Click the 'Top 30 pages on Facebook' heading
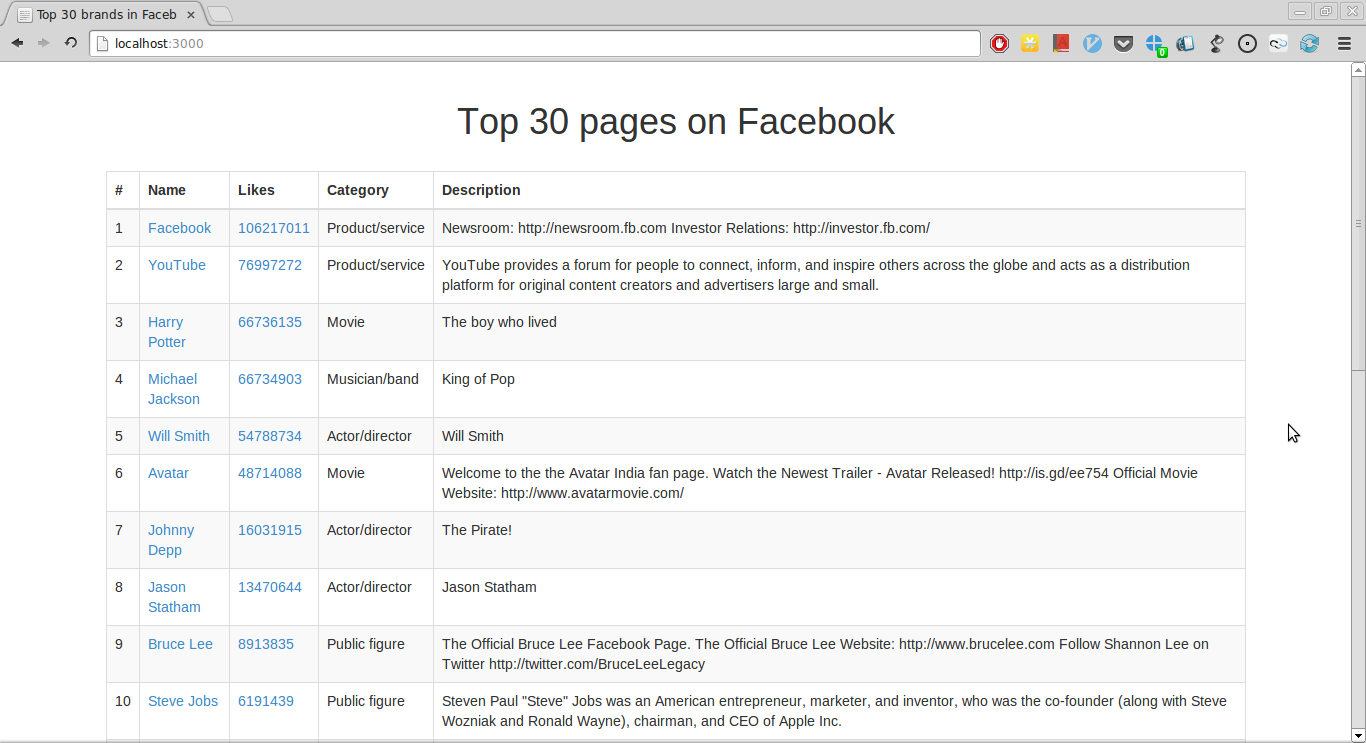Screen dimensions: 1366x743 (x=676, y=121)
